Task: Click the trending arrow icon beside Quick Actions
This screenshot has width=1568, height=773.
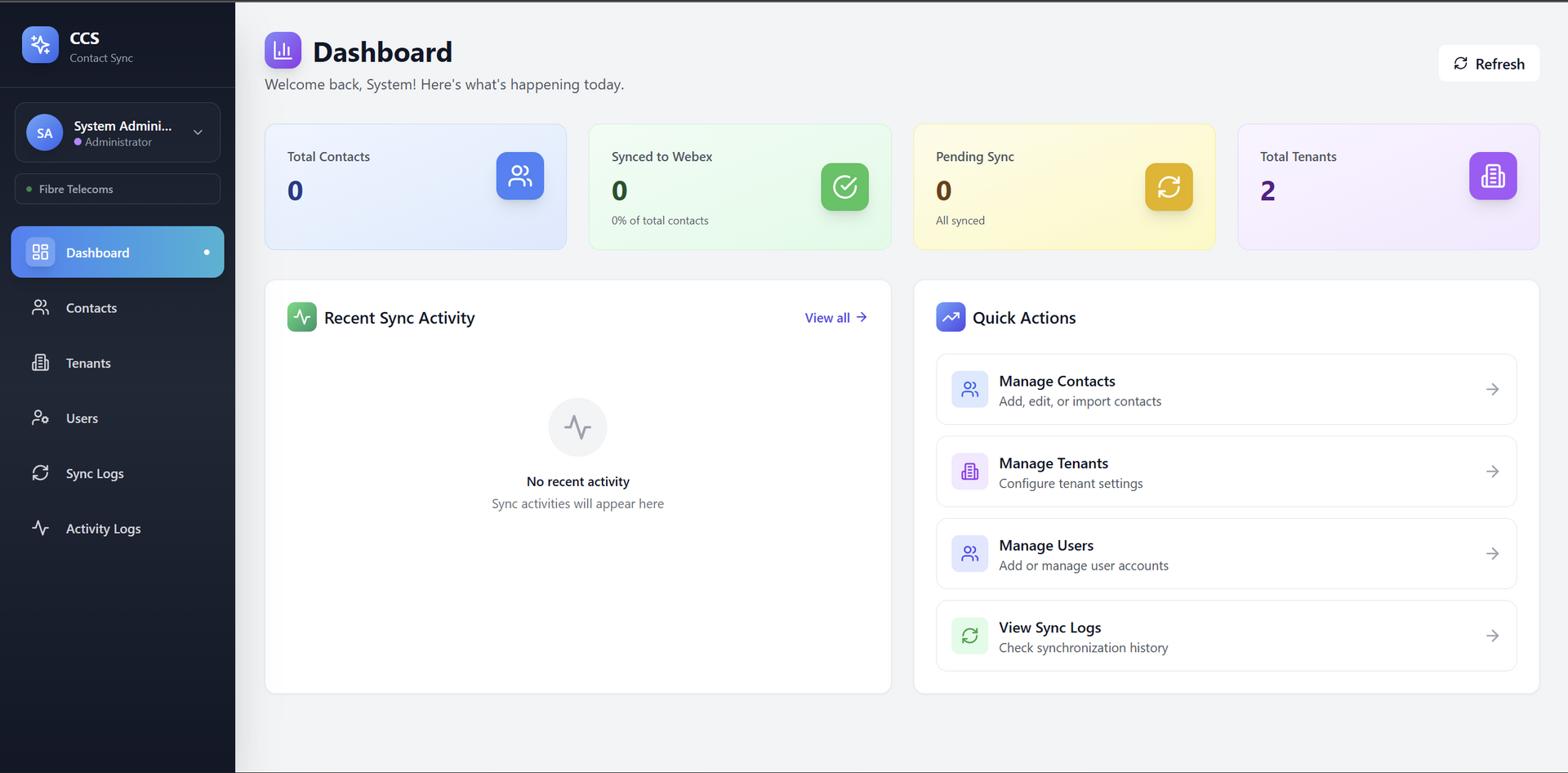Action: pos(950,317)
